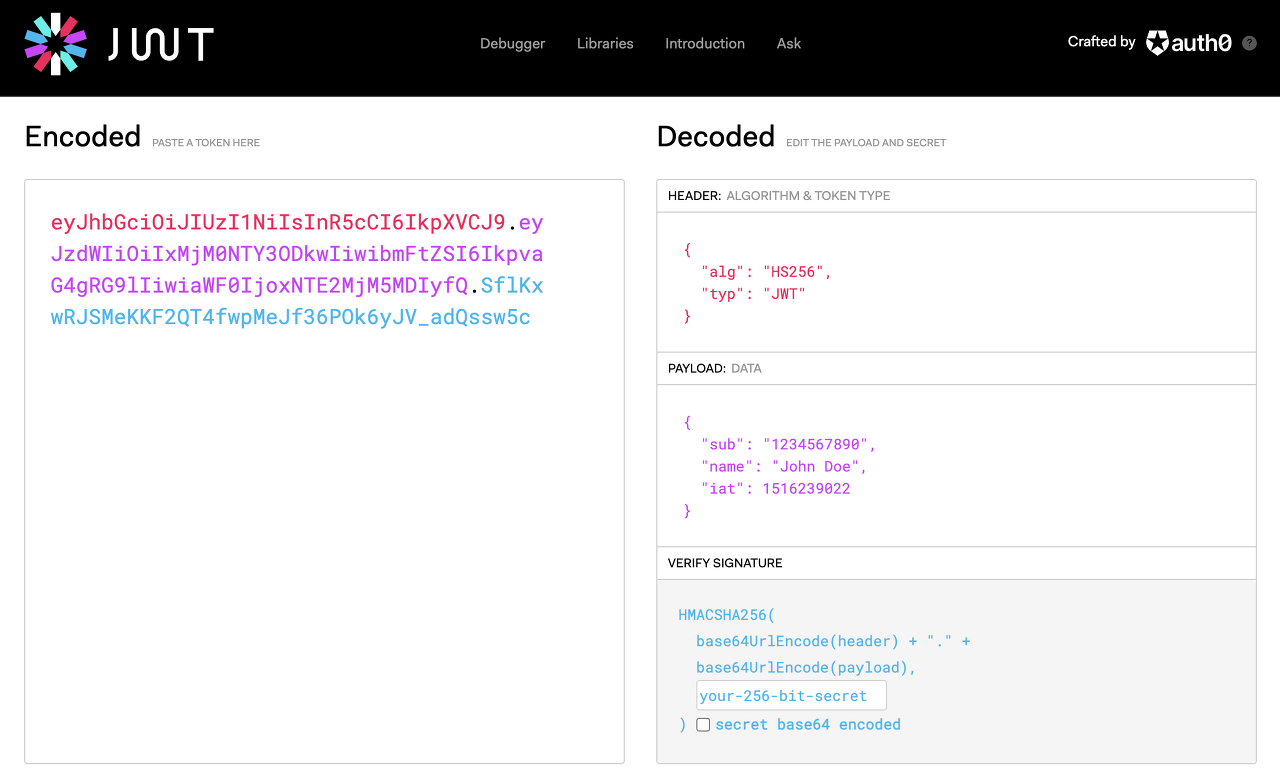Image resolution: width=1280 pixels, height=781 pixels.
Task: Click the PAYLOAD: DATA section label
Action: (x=715, y=368)
